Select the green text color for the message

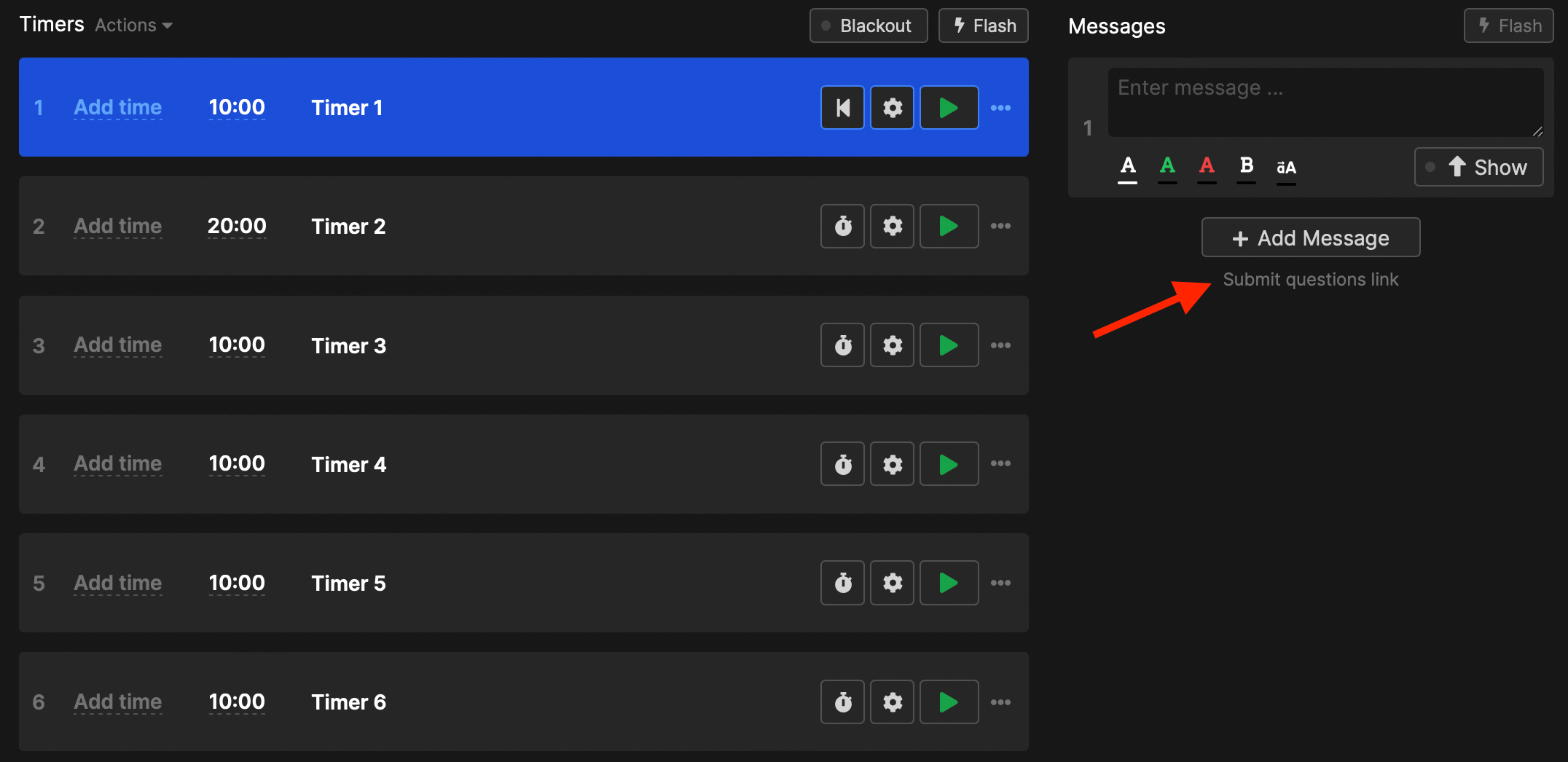coord(1167,166)
